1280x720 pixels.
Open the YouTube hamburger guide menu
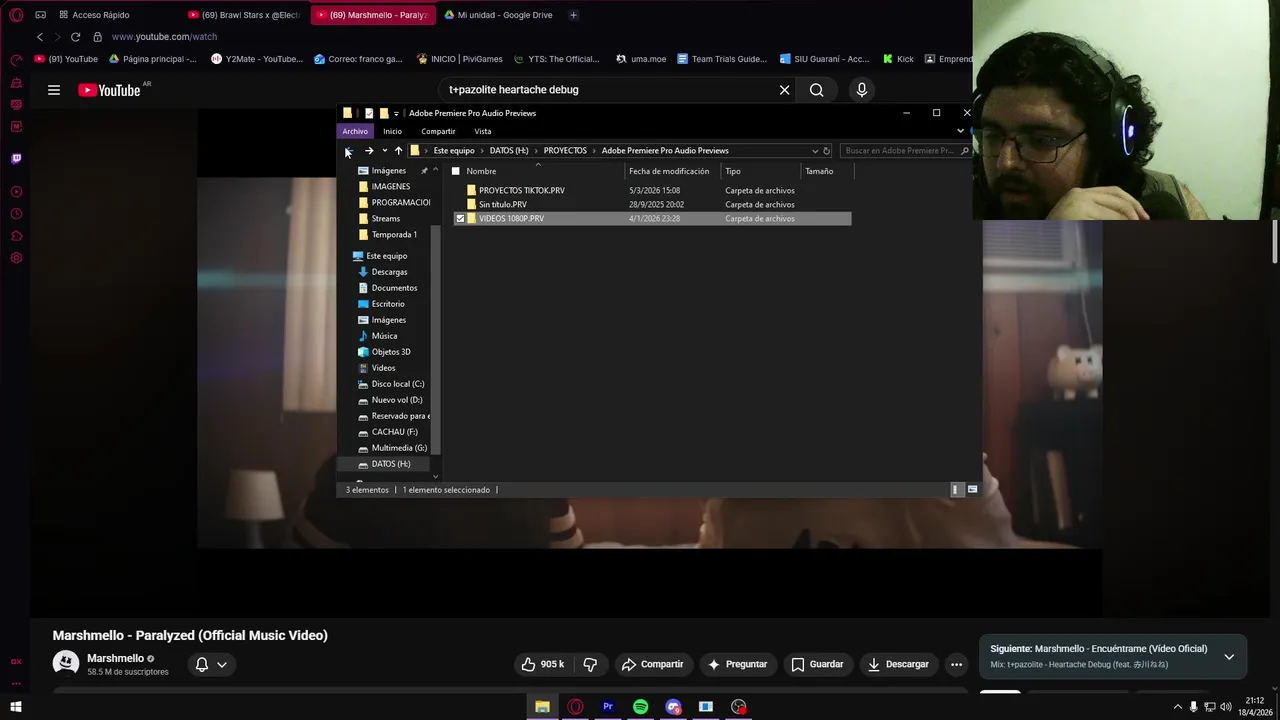(x=54, y=90)
